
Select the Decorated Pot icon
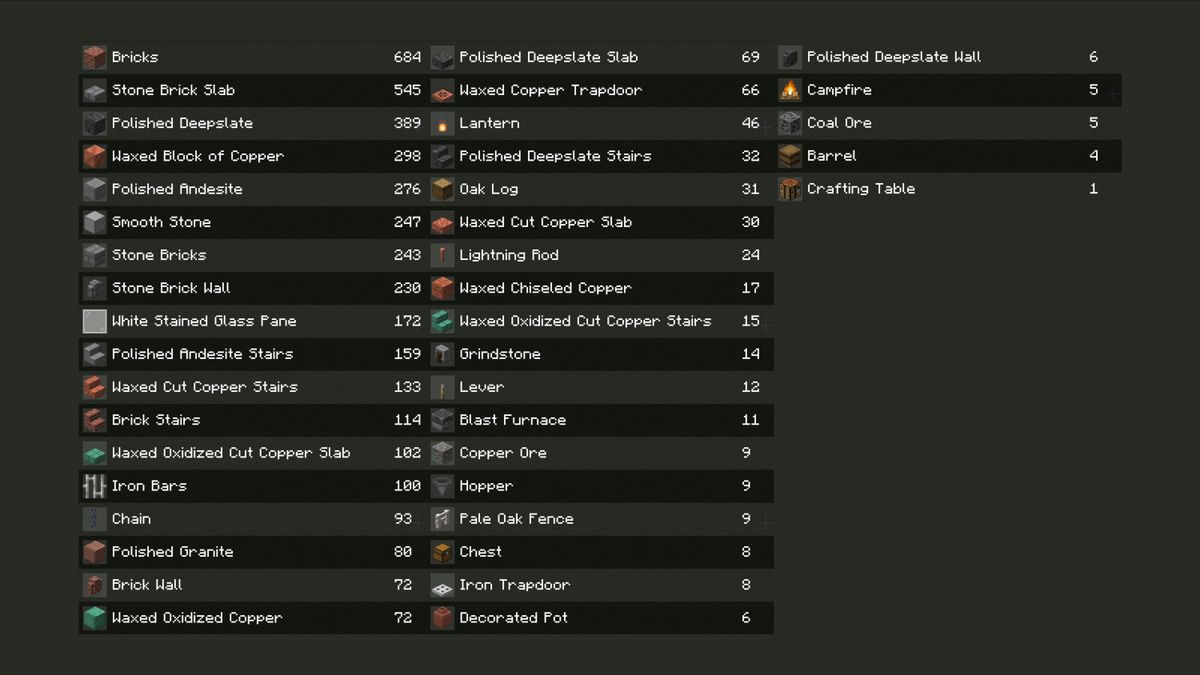tap(442, 618)
